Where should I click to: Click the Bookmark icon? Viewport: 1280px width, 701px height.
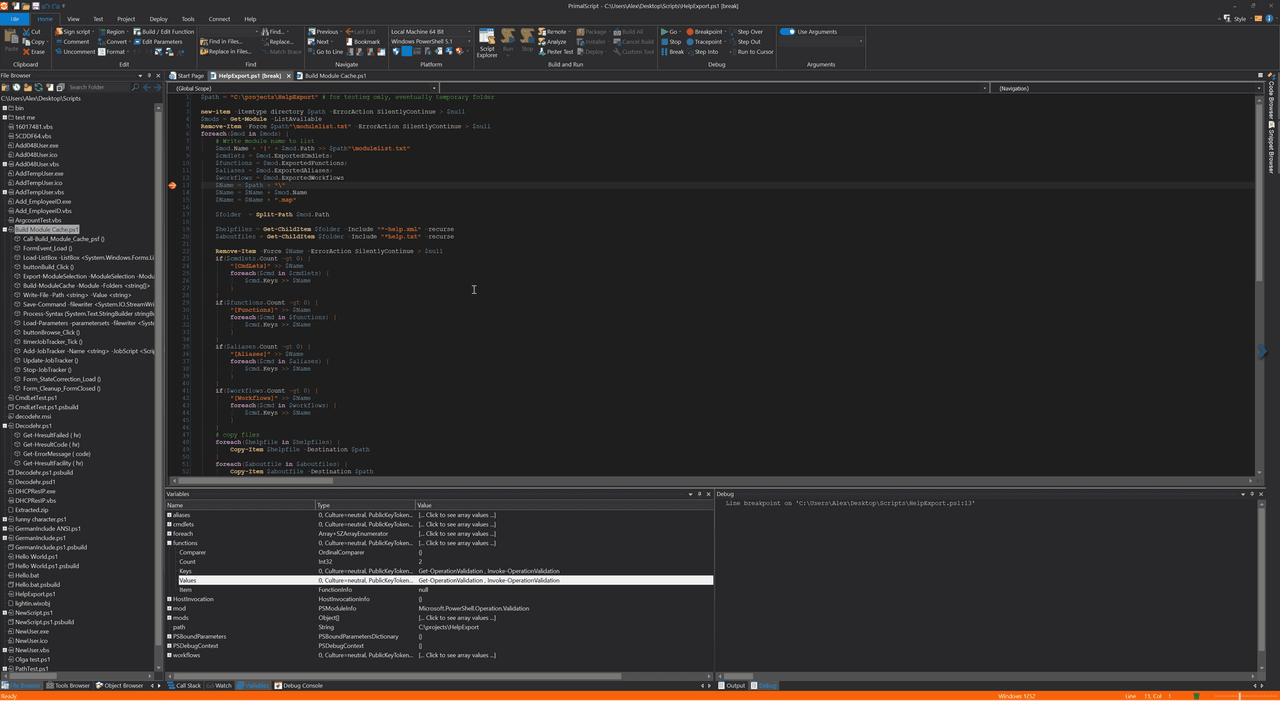(x=348, y=42)
